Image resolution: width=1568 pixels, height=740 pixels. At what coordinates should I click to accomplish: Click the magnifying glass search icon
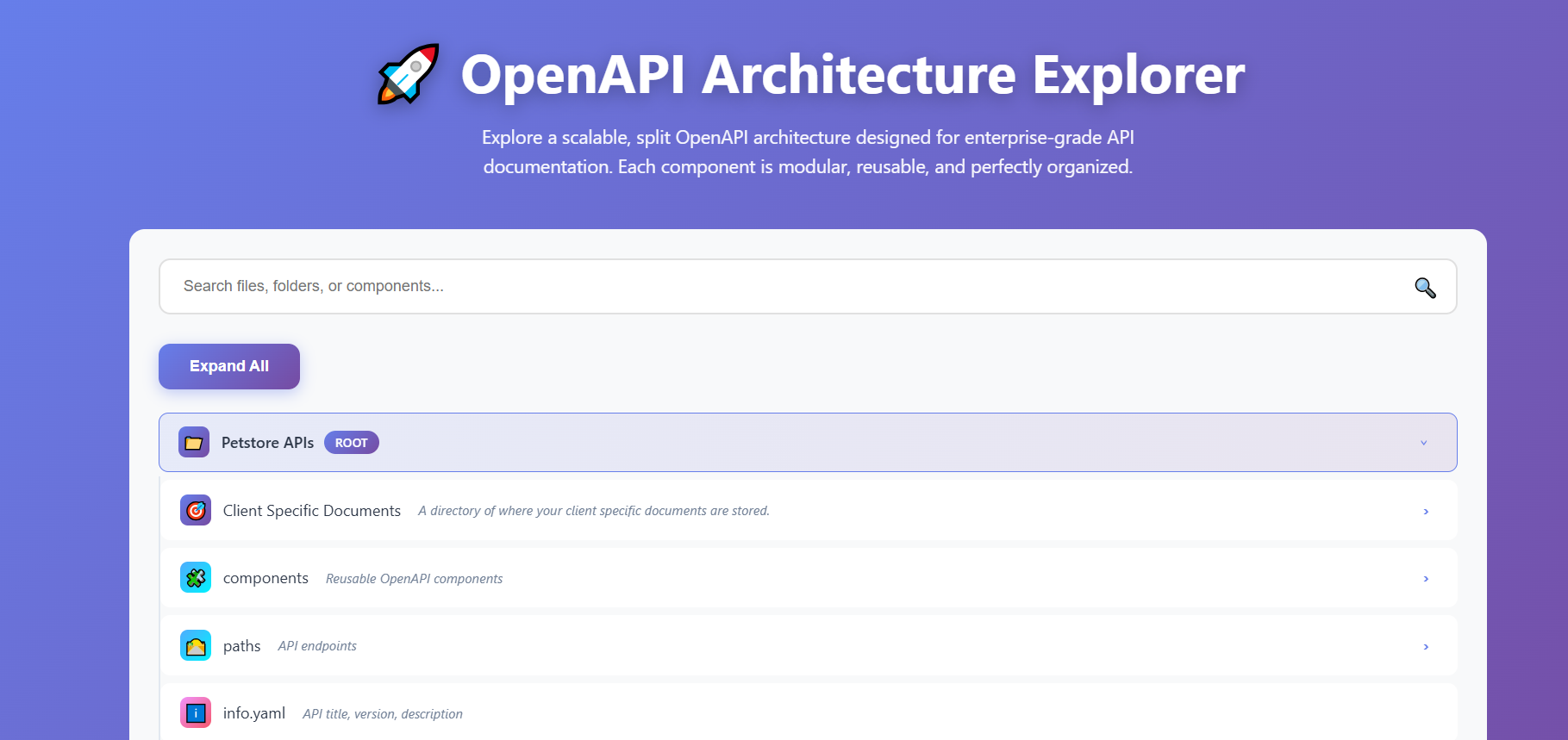click(1425, 287)
